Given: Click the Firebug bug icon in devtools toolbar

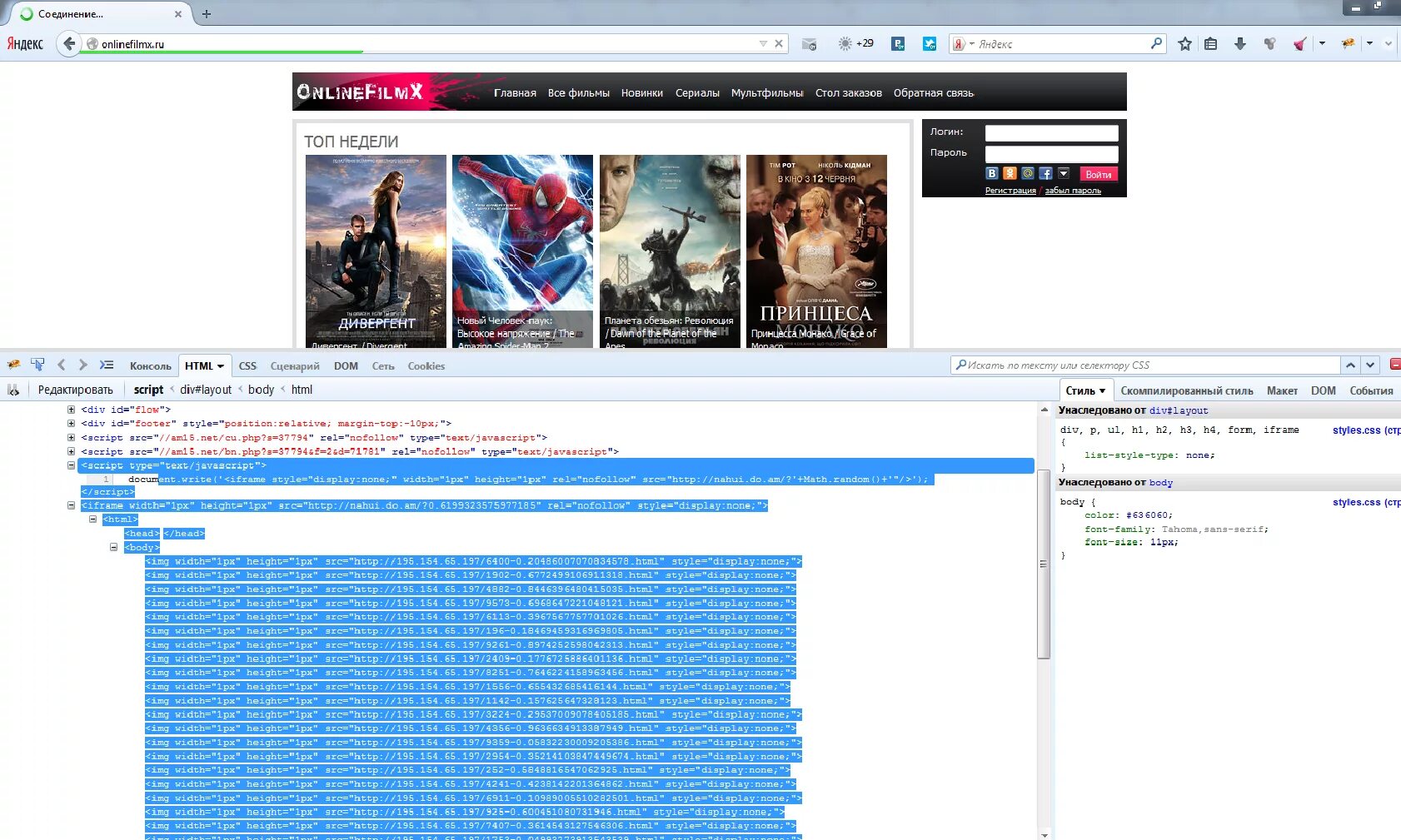Looking at the screenshot, I should [14, 365].
